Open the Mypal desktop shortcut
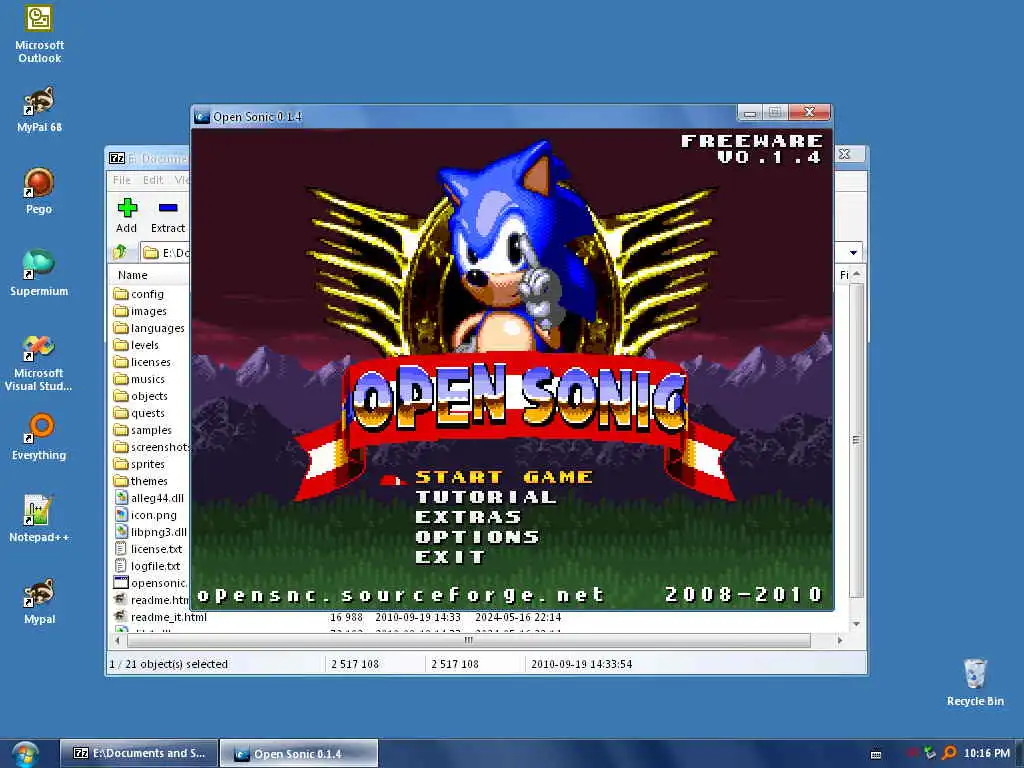Screen dimensions: 1024x768 pos(39,601)
